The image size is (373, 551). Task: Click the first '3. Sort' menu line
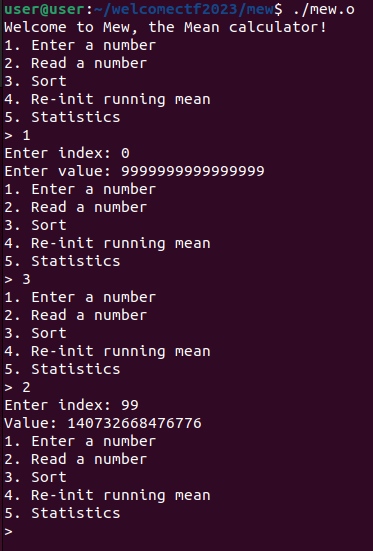click(36, 81)
